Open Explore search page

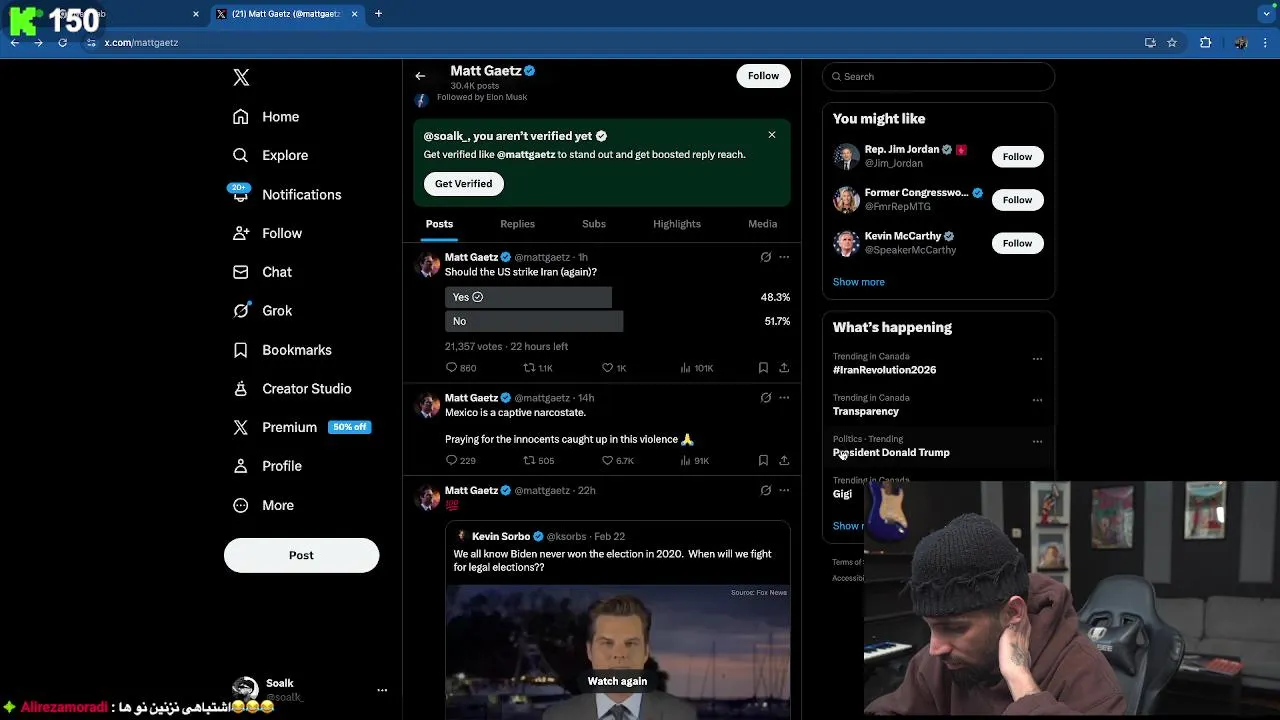[x=270, y=155]
